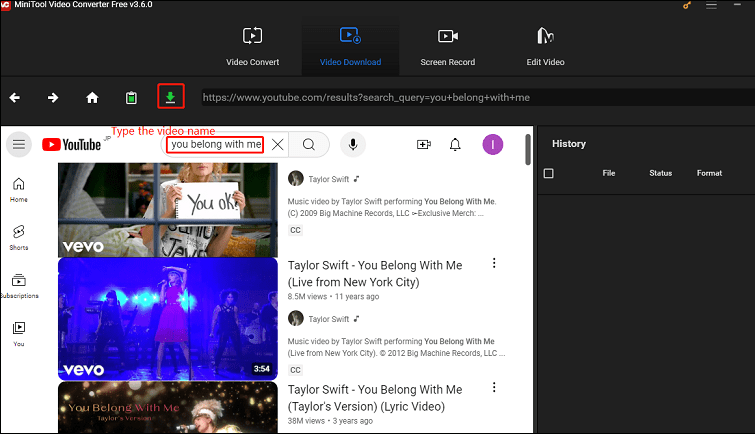
Task: Click the Format column header
Action: [709, 173]
